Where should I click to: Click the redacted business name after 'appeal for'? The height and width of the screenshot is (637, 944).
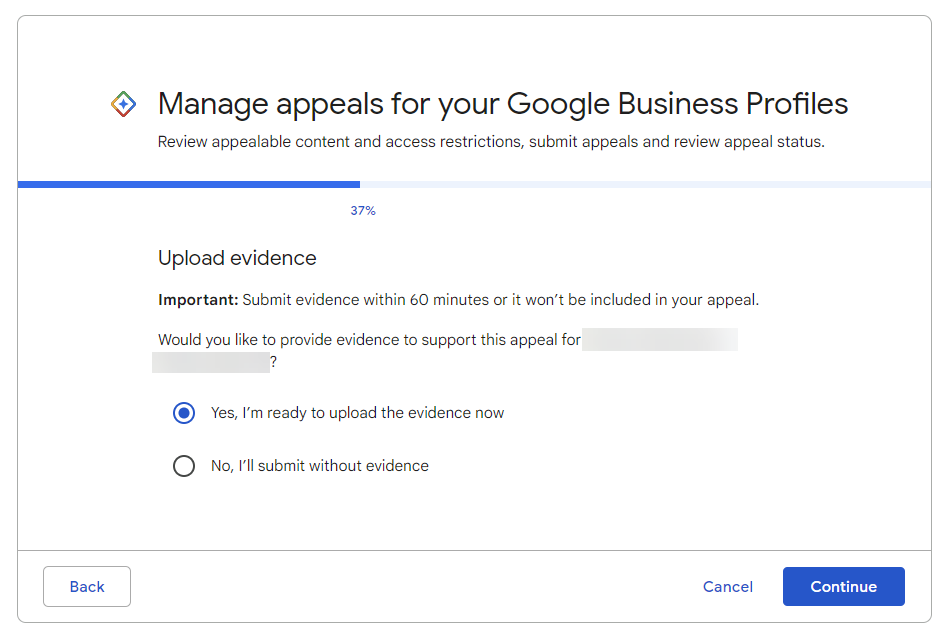coord(660,340)
